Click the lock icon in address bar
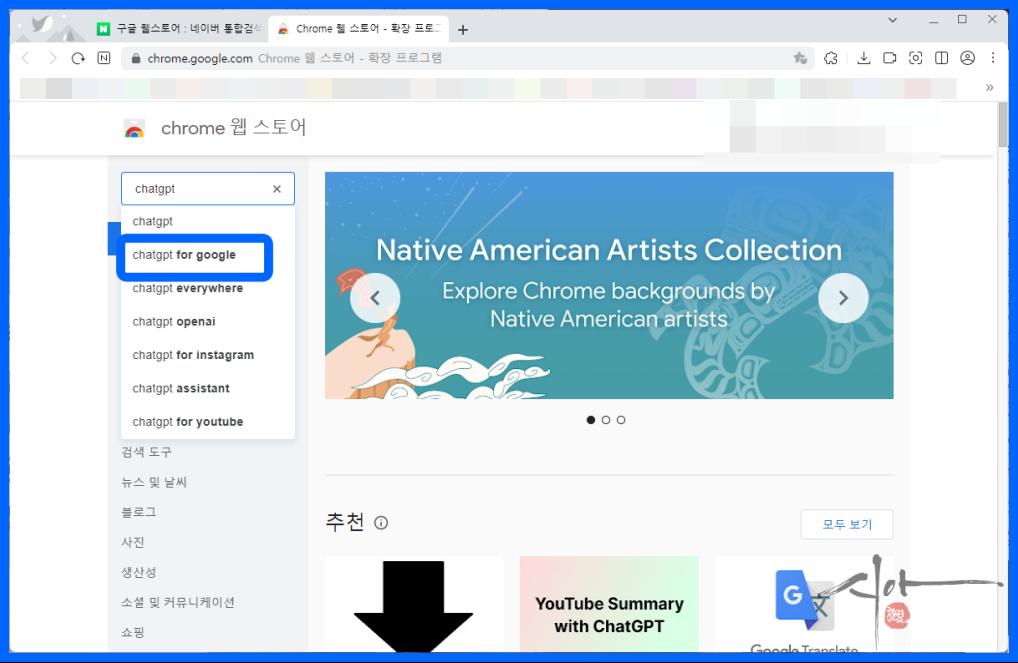The width and height of the screenshot is (1018, 663). pos(136,58)
